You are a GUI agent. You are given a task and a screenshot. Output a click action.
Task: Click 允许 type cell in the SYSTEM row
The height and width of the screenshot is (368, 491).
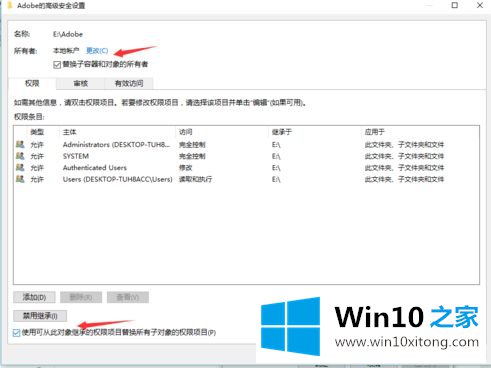tap(37, 156)
